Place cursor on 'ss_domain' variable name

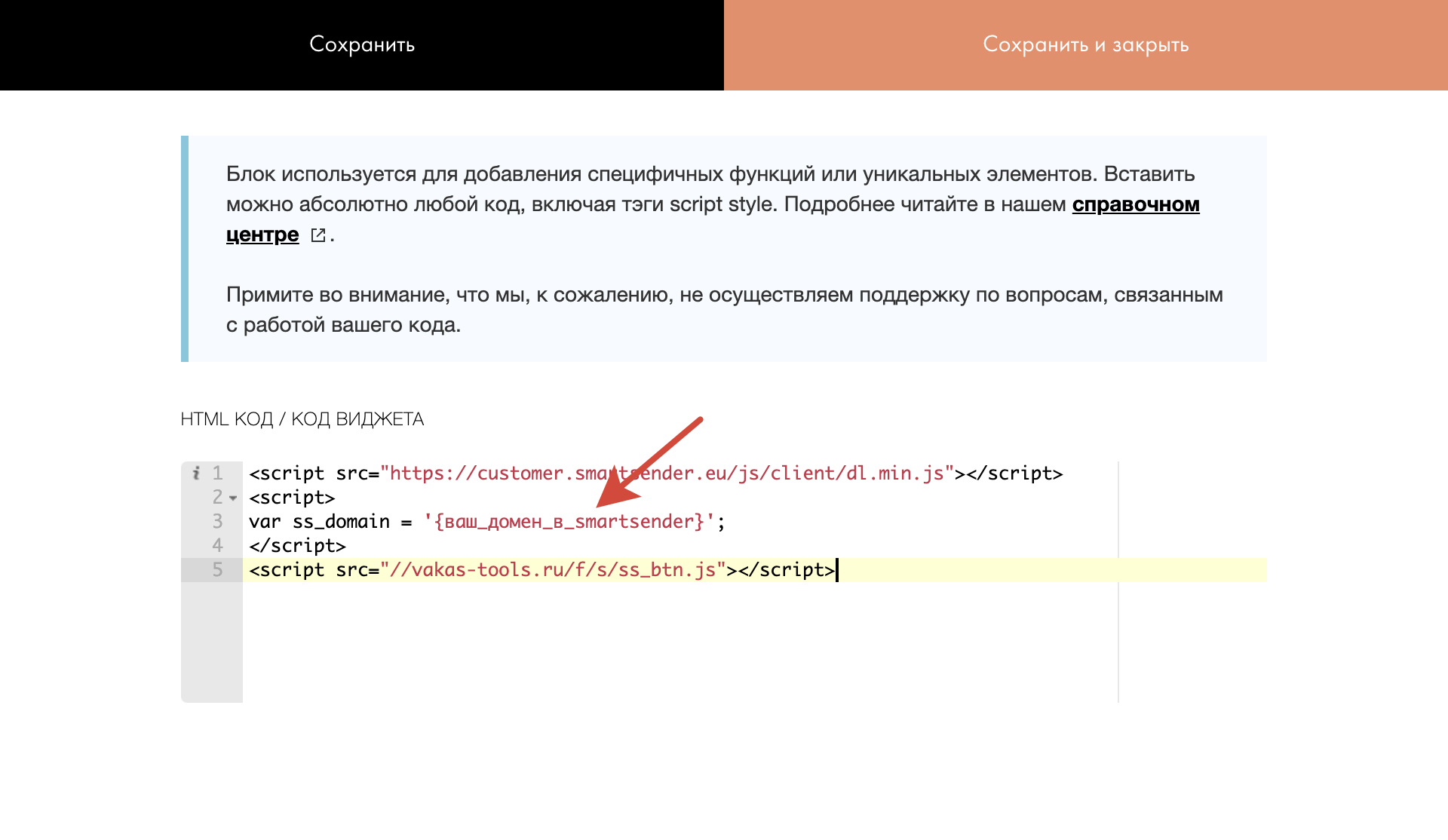341,522
